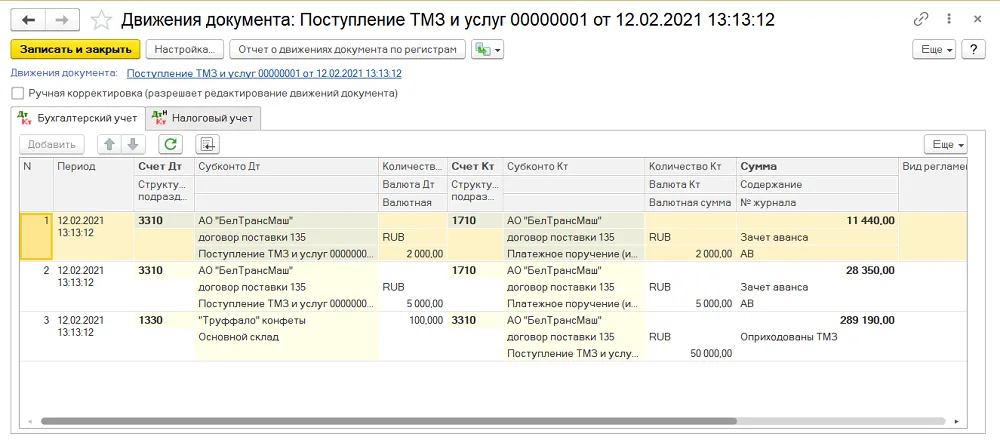Screen dimensions: 1000x446
Task: Click the scrollbar left arrow
Action: pos(29,422)
